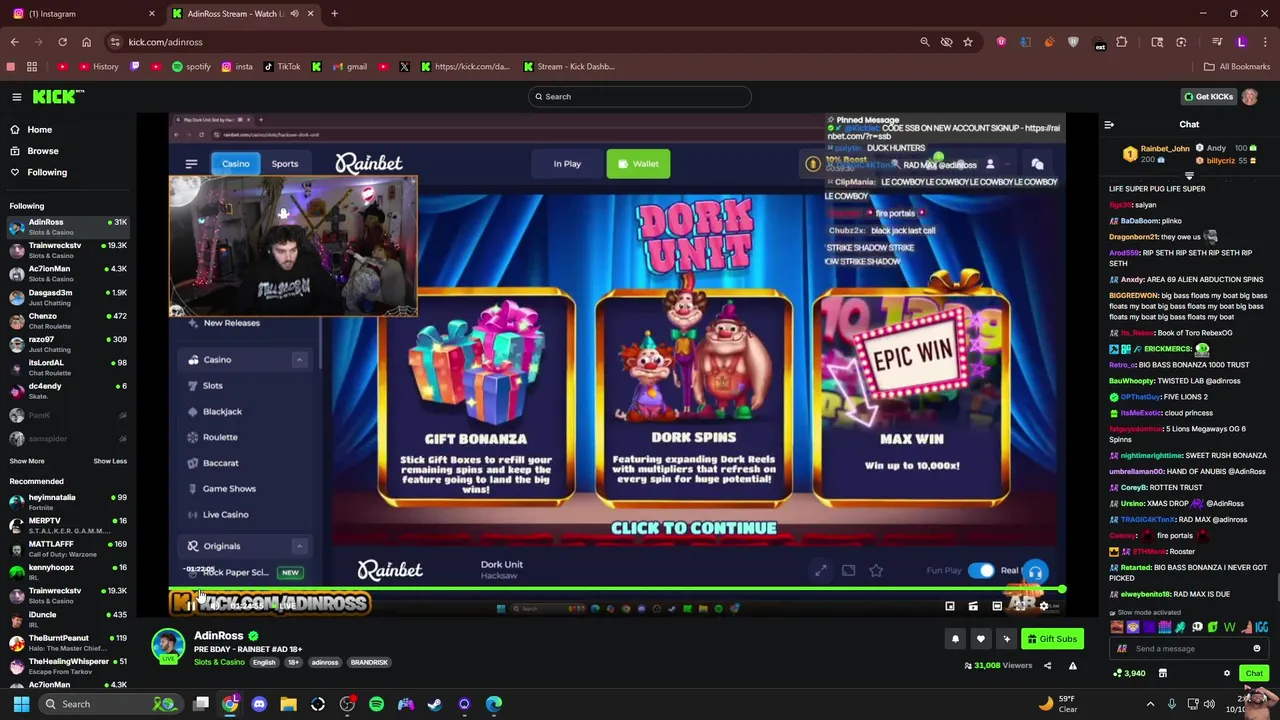Screen dimensions: 1280x720
Task: Open Discord from the Windows taskbar
Action: (259, 704)
